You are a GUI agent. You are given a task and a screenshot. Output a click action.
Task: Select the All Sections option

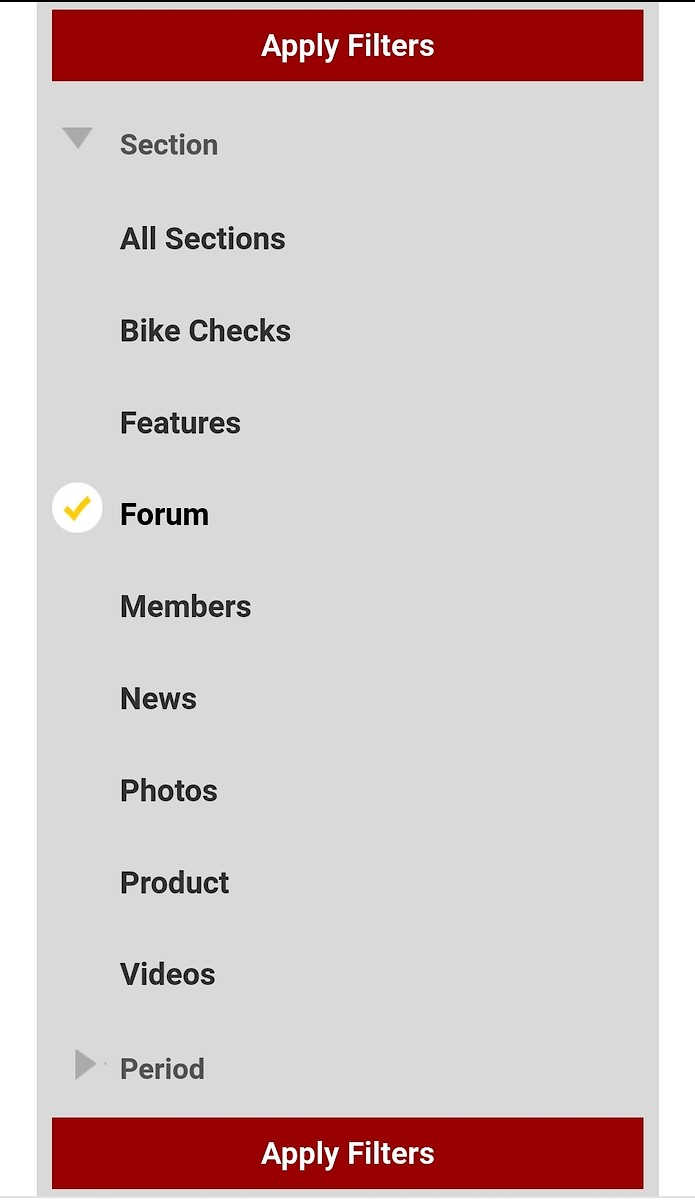pos(203,239)
